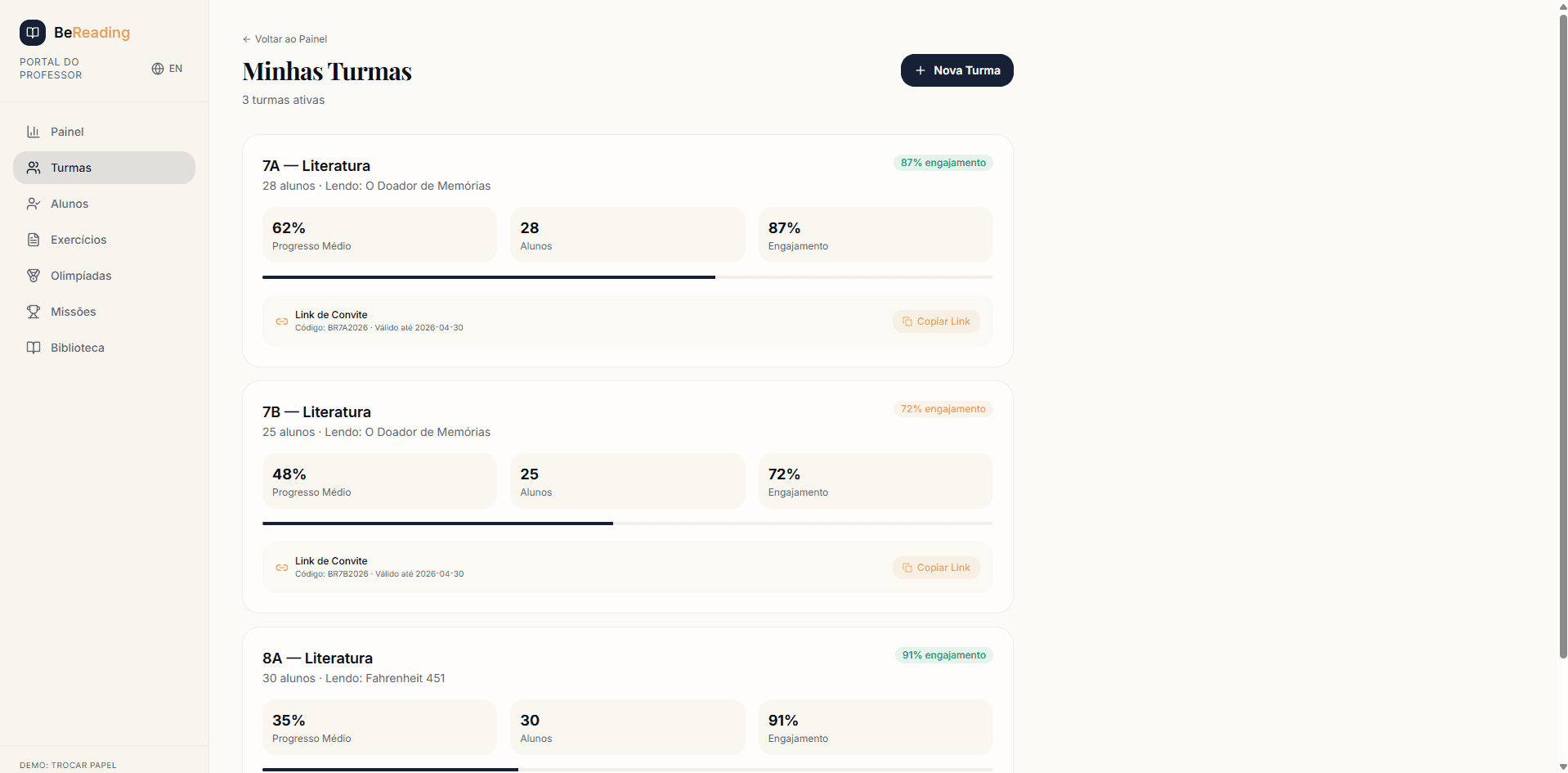Viewport: 1568px width, 773px height.
Task: Click the text Código: BR7B2026
Action: [331, 574]
